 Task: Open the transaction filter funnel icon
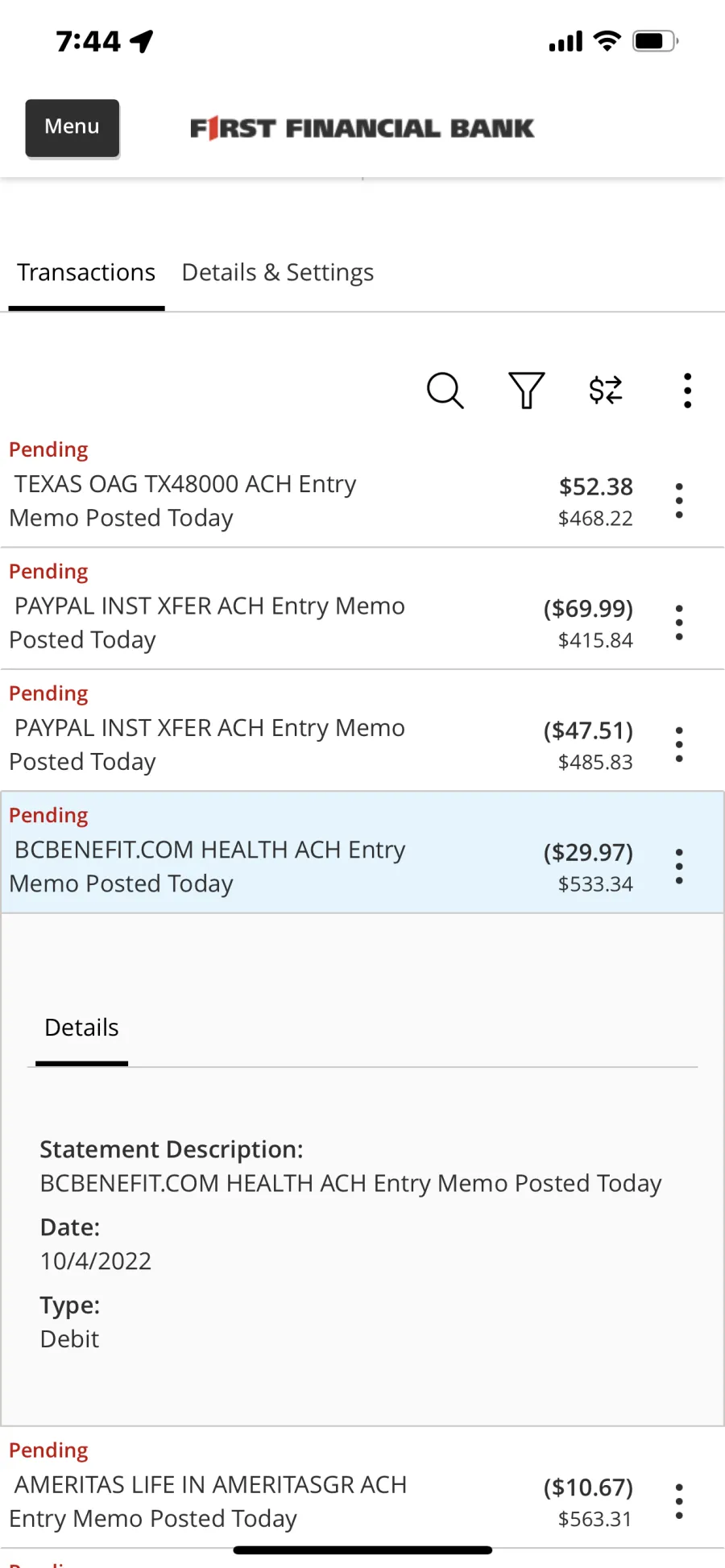click(x=526, y=391)
